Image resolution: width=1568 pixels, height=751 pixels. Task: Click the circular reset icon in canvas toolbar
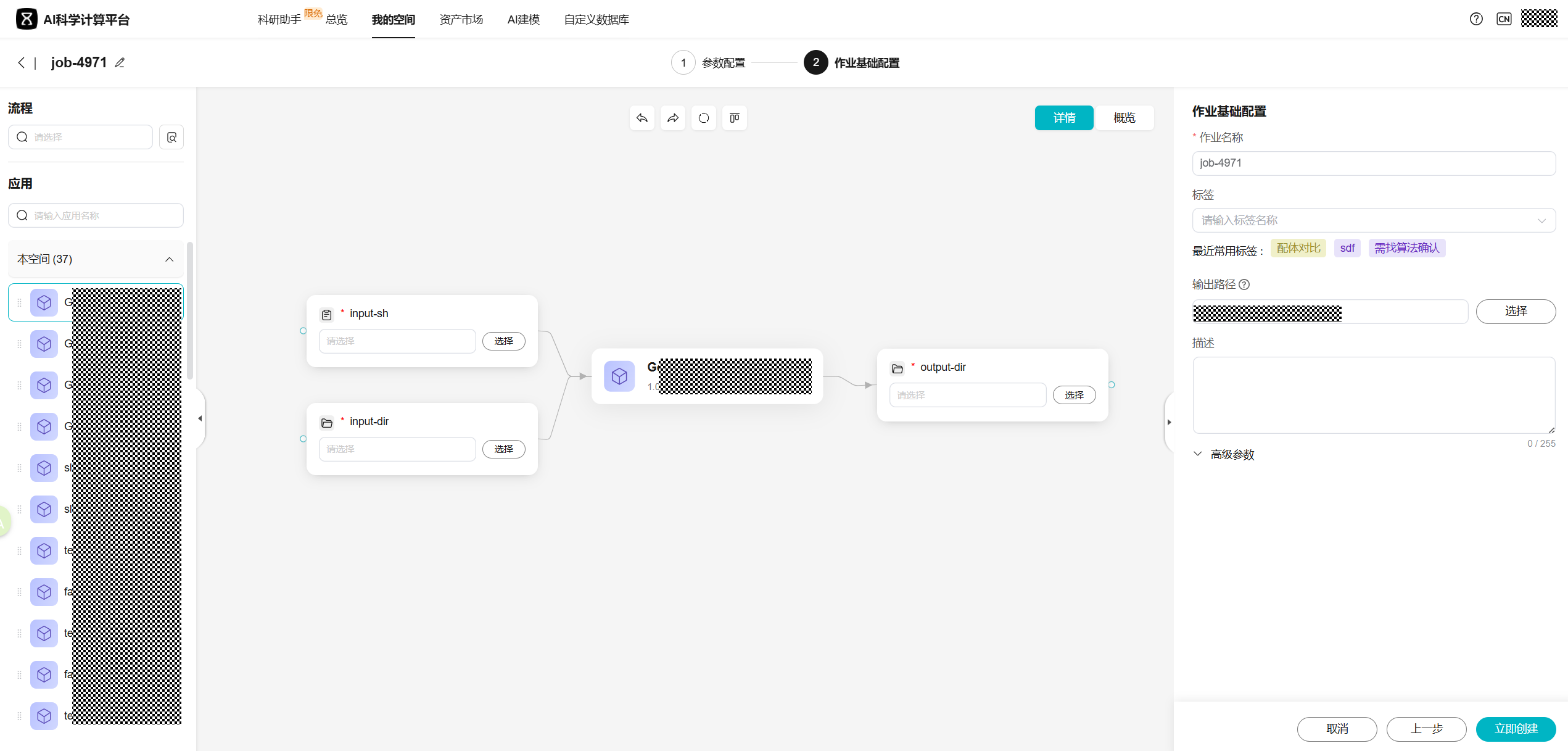point(704,118)
